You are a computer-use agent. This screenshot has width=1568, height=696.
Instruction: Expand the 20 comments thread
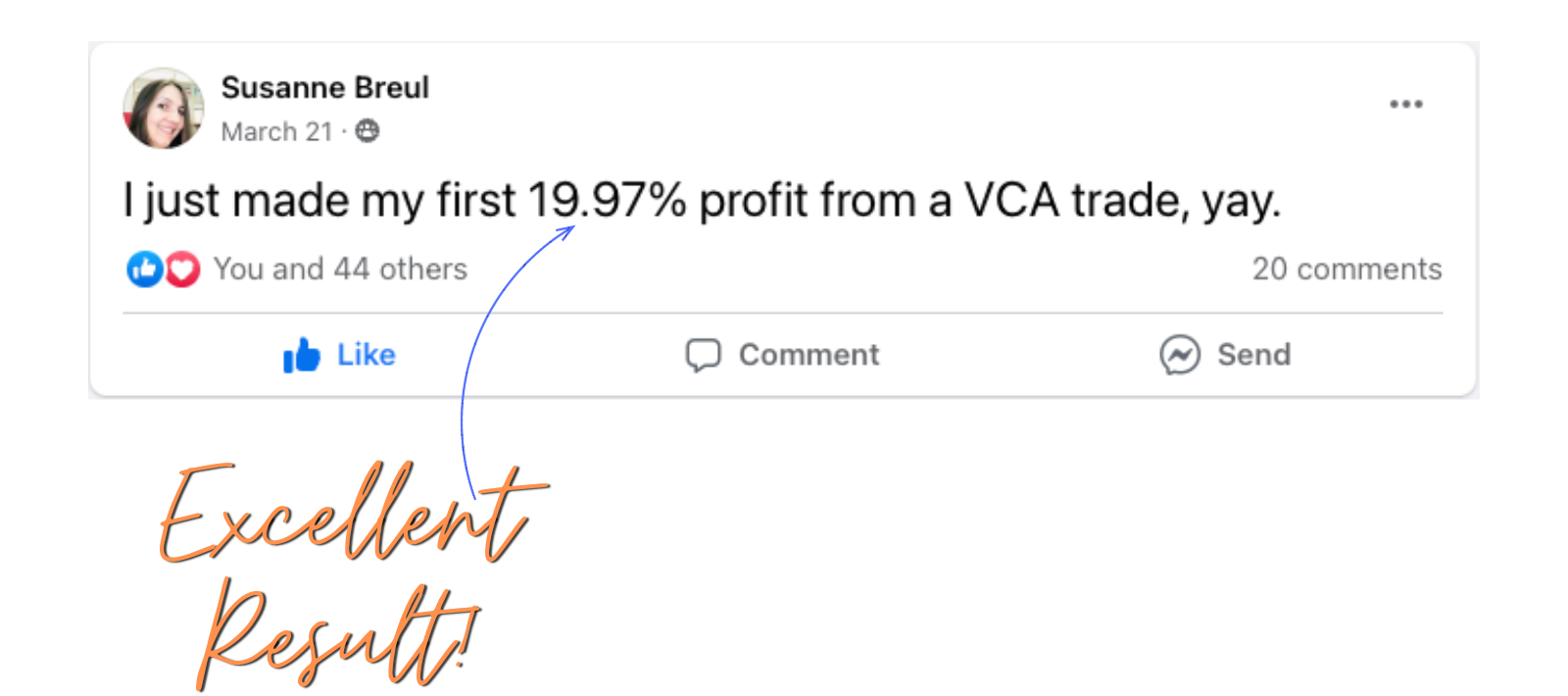(x=1347, y=269)
